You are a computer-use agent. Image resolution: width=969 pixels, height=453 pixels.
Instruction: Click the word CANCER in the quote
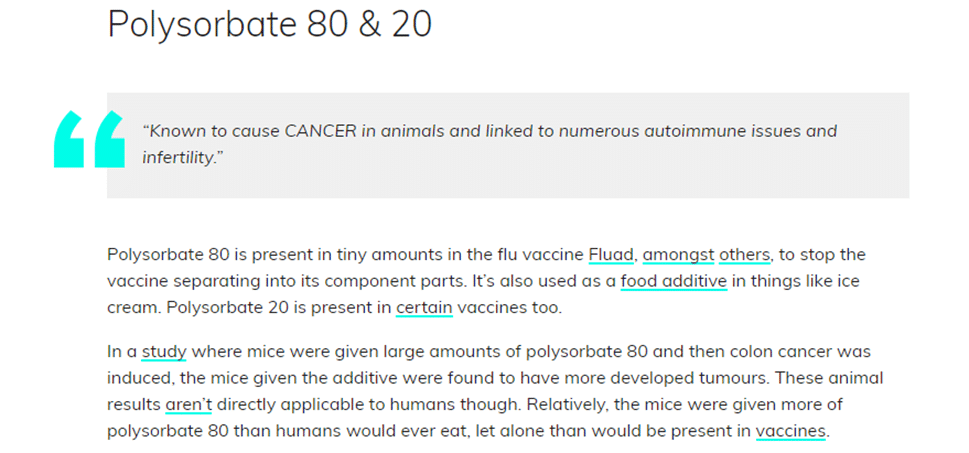tap(321, 131)
